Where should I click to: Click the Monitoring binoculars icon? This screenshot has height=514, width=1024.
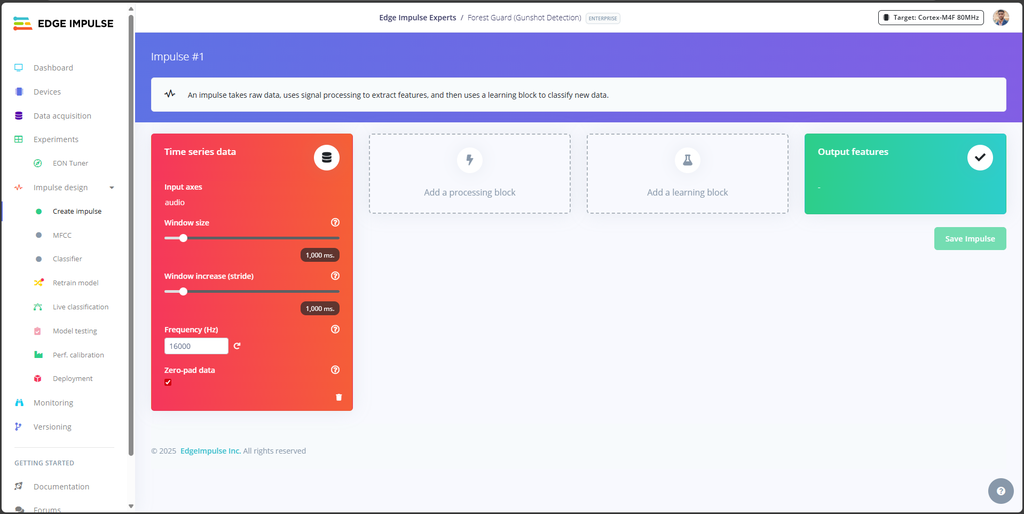pyautogui.click(x=19, y=403)
